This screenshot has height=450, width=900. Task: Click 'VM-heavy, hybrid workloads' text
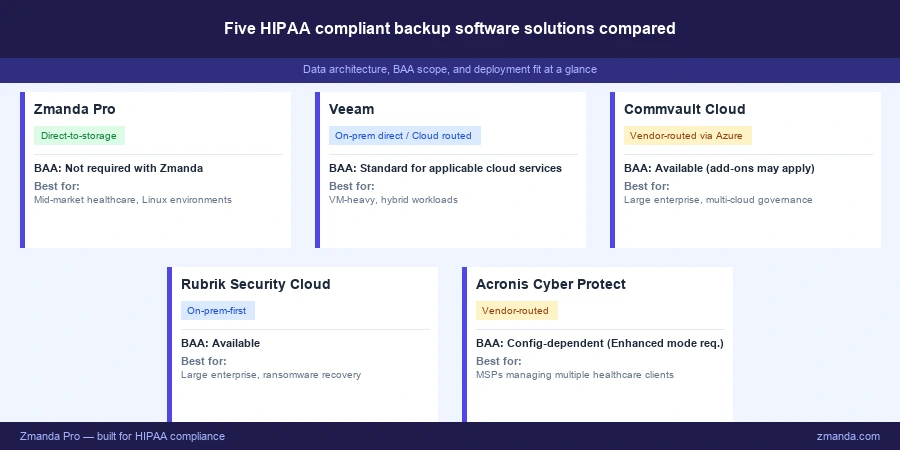pos(393,200)
